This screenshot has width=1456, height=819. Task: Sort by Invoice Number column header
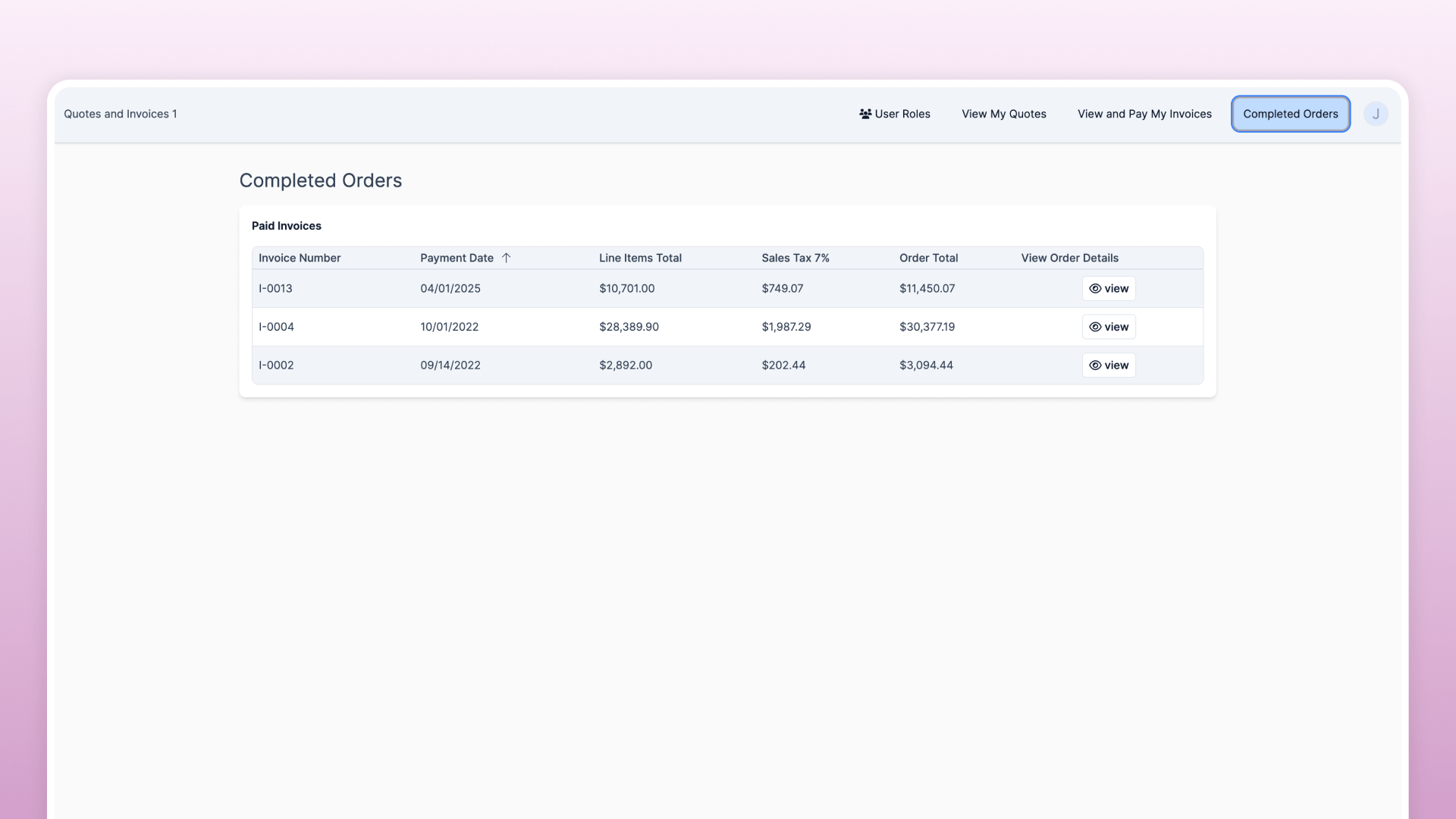point(300,258)
